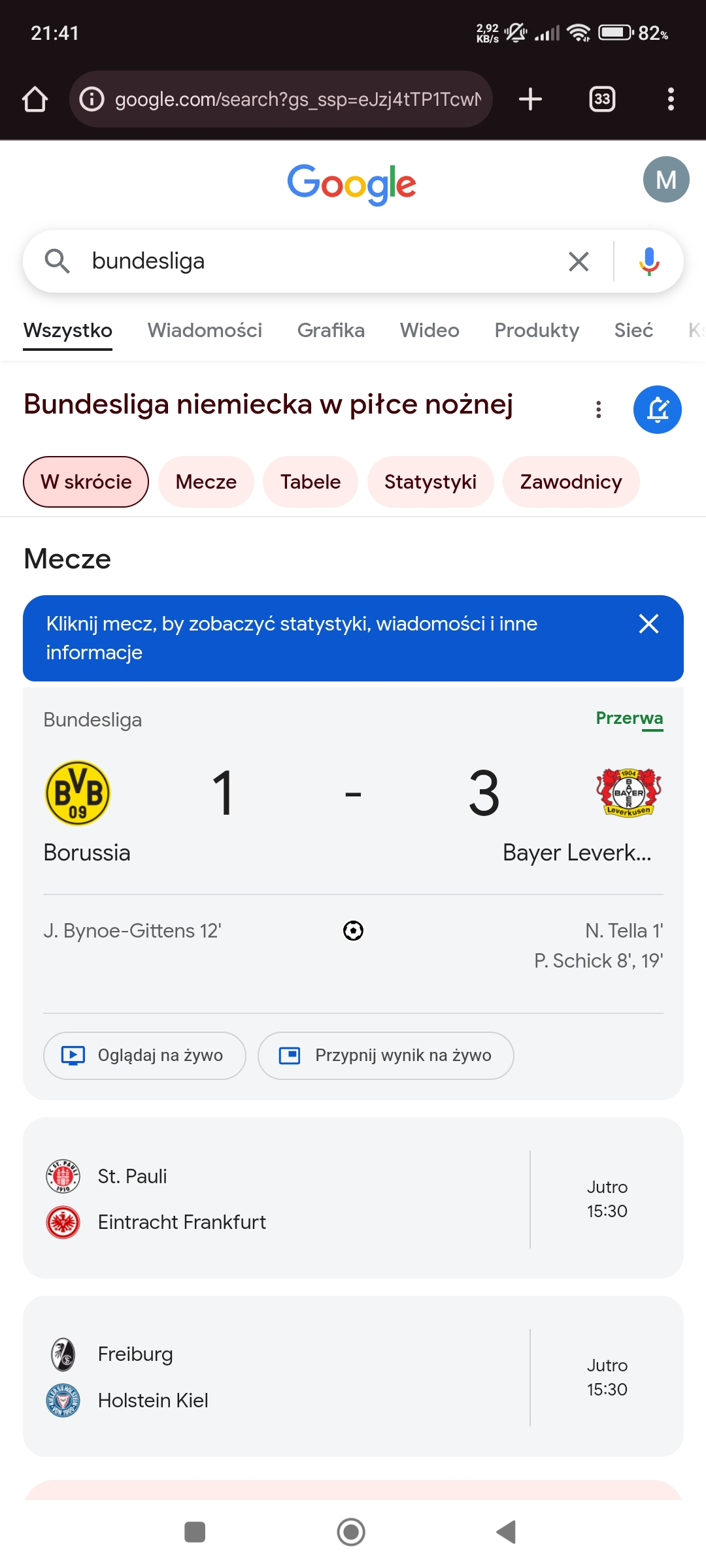Open a new tab with plus icon
Viewport: 706px width, 1568px height.
530,99
